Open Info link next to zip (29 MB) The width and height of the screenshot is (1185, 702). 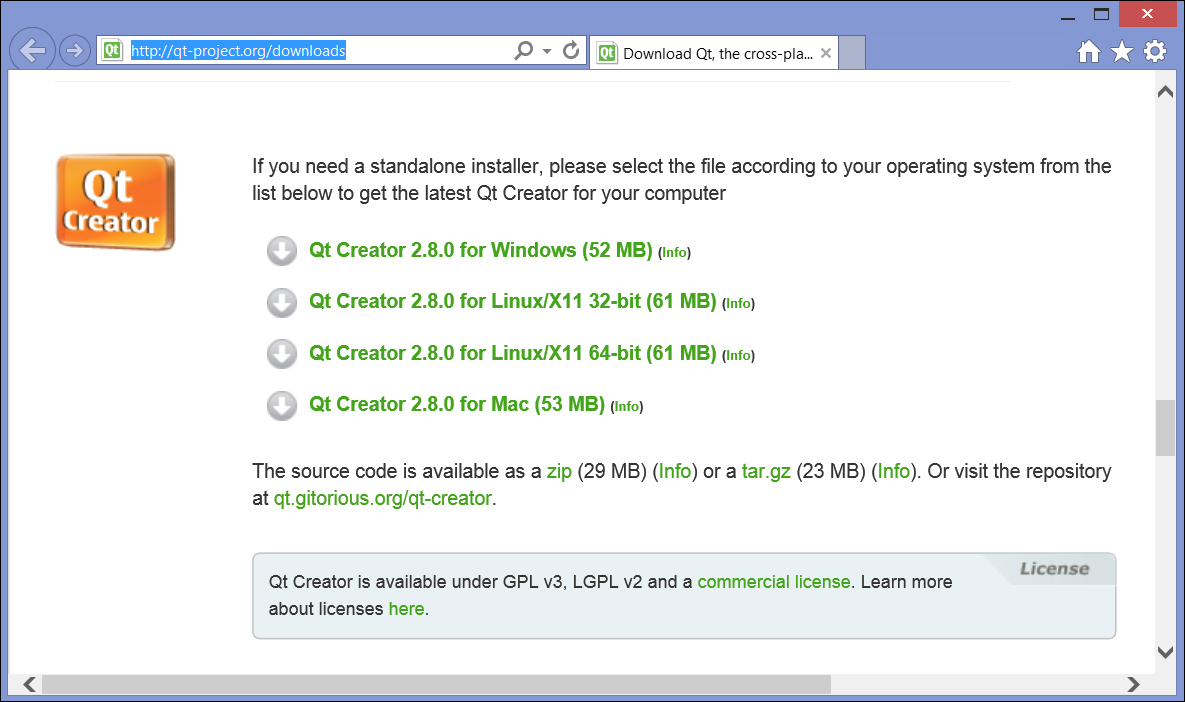click(675, 472)
